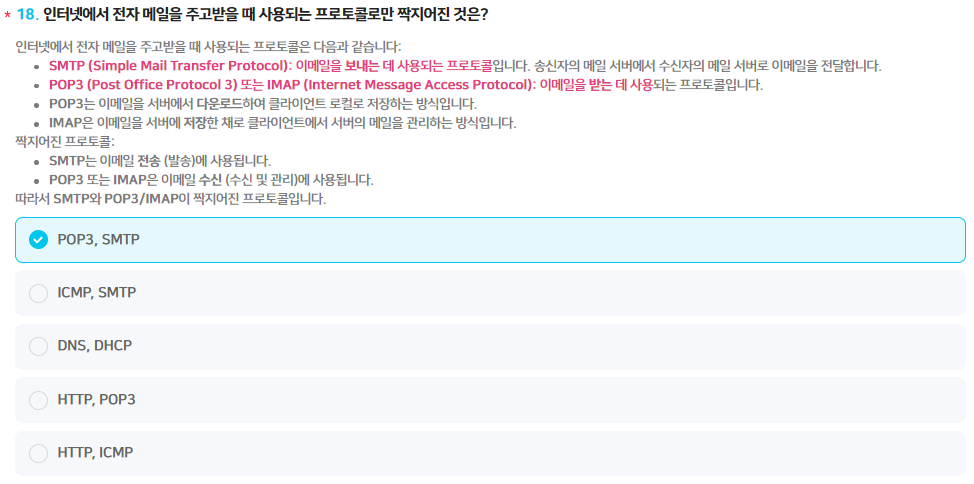The image size is (974, 484).
Task: Click the intro line starting '인터넷에서 전자 메일을 주고받을 때 사용되는 프로토콜은'
Action: pyautogui.click(x=208, y=47)
